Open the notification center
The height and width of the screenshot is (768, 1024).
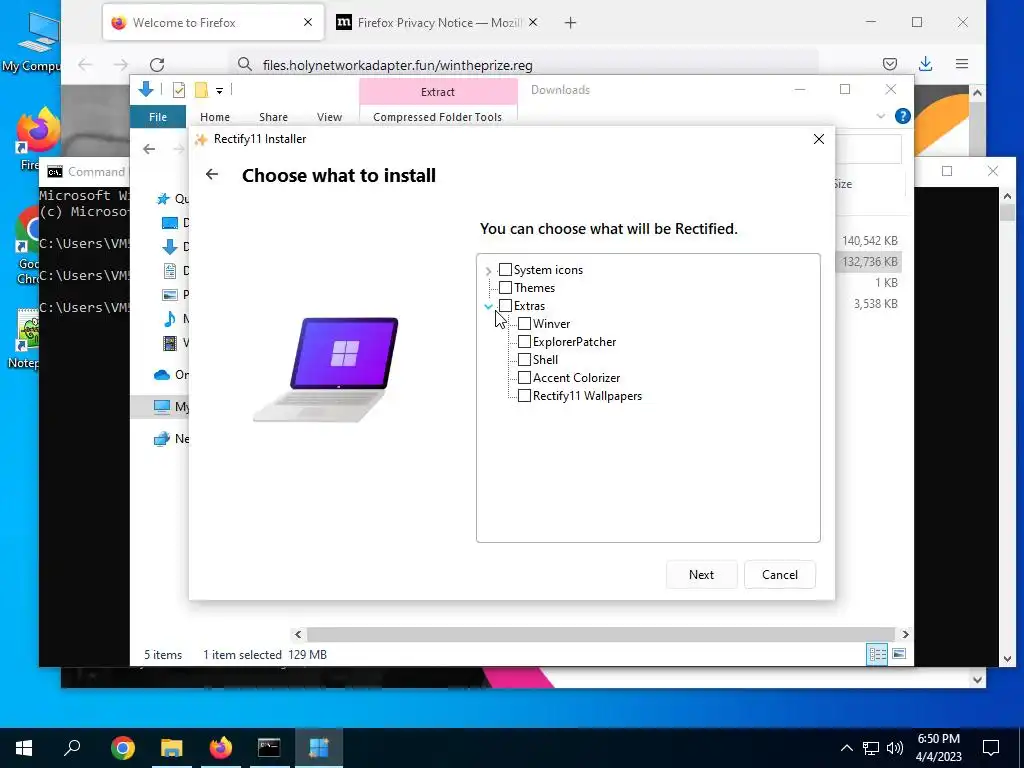coord(991,748)
